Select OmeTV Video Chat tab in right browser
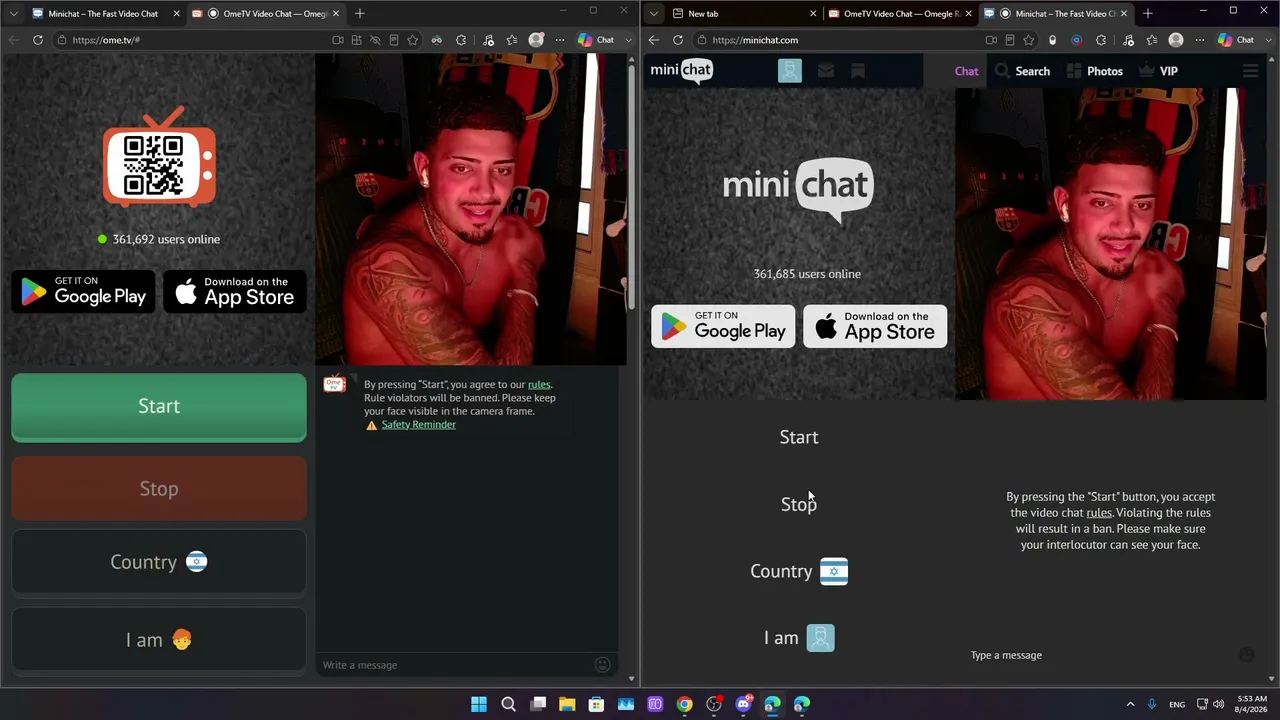1280x720 pixels. [x=898, y=14]
